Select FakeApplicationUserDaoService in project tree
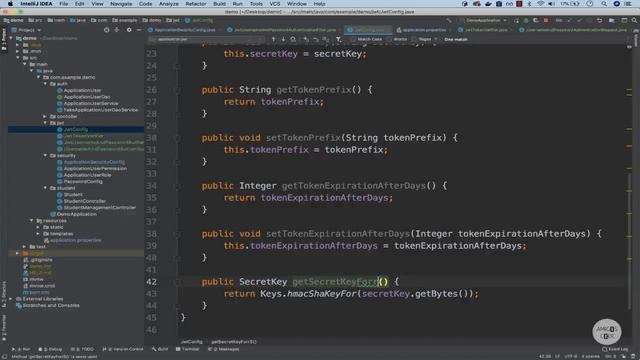Screen dimensions: 640x360 (100, 110)
